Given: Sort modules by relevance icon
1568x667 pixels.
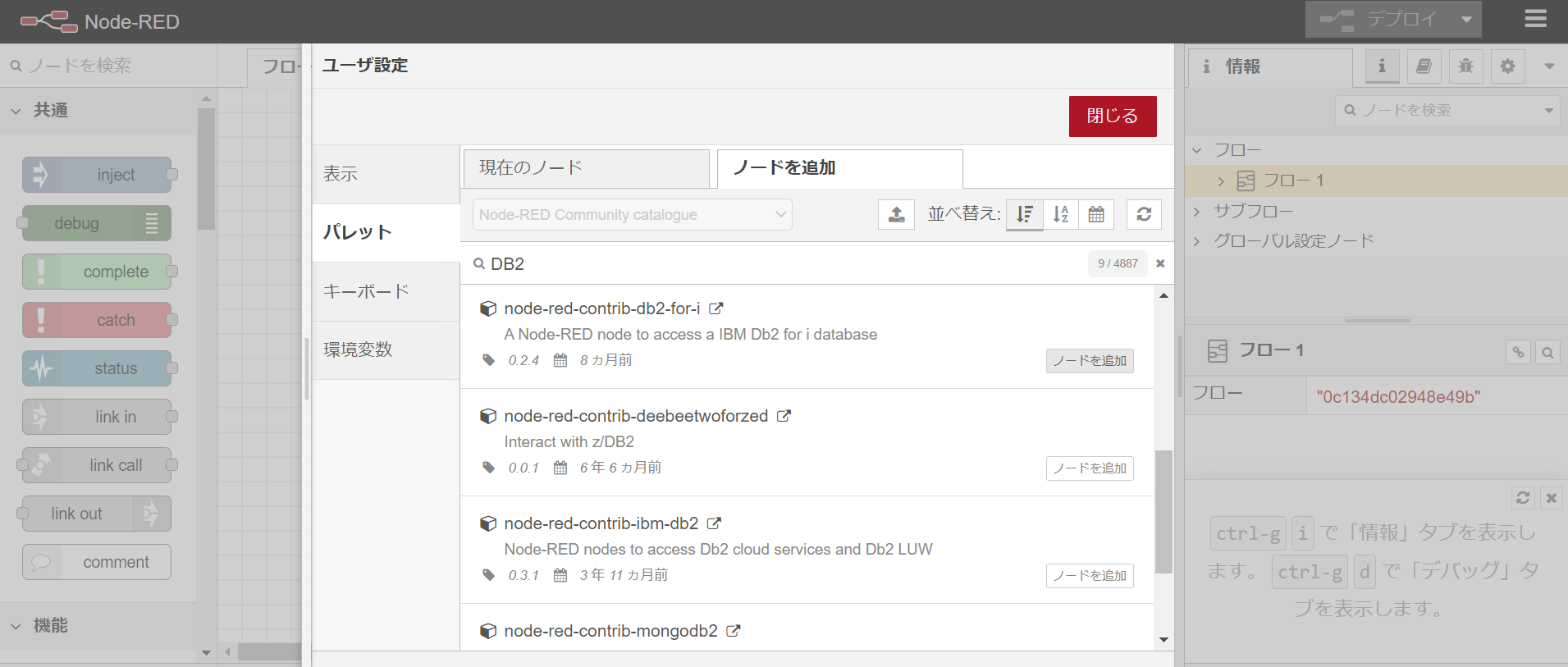Looking at the screenshot, I should tap(1025, 214).
